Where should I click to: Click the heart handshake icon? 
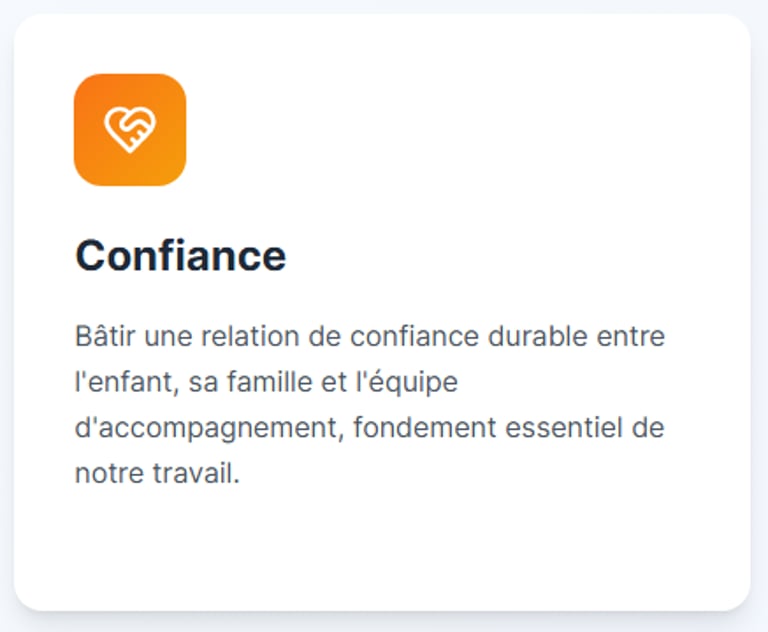click(x=130, y=130)
